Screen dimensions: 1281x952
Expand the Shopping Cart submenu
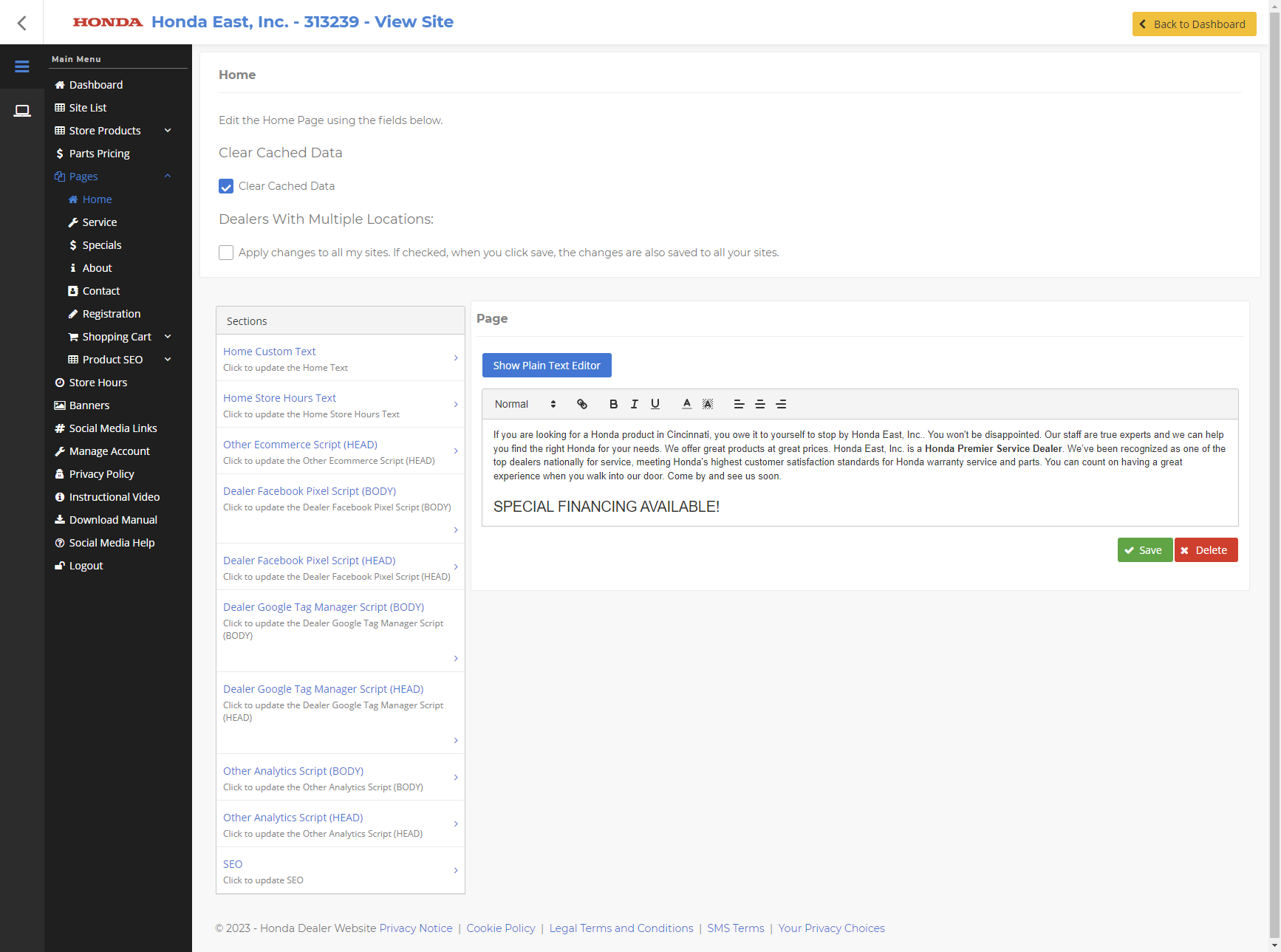click(168, 337)
